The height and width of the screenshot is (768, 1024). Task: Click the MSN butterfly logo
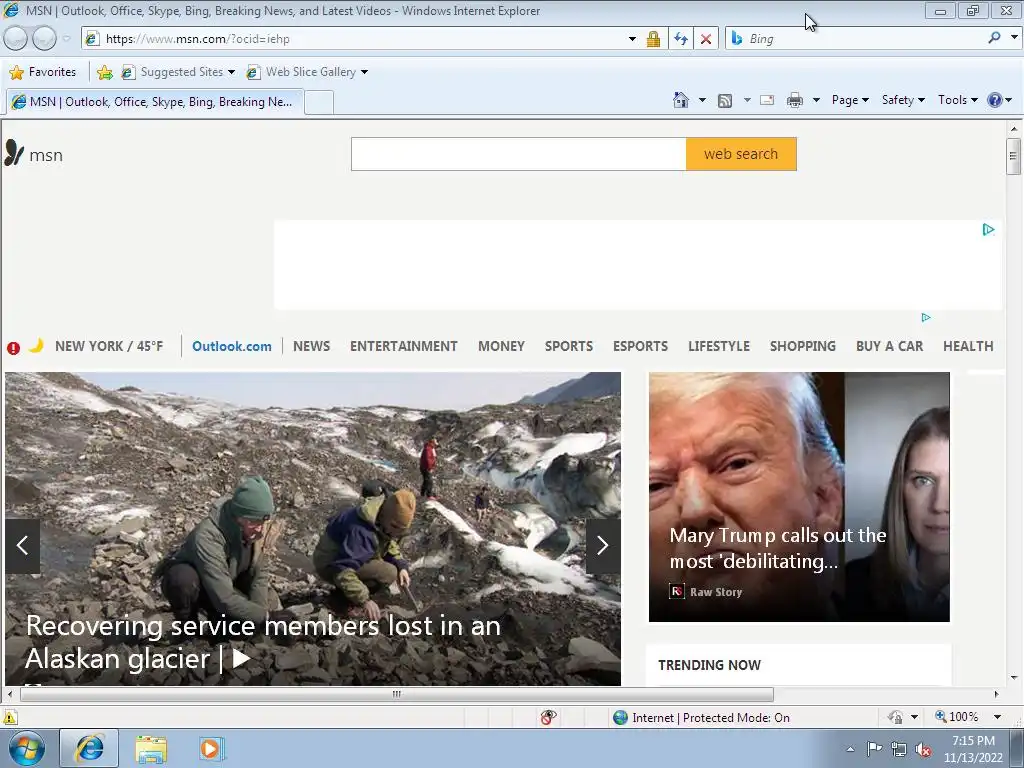click(x=14, y=153)
